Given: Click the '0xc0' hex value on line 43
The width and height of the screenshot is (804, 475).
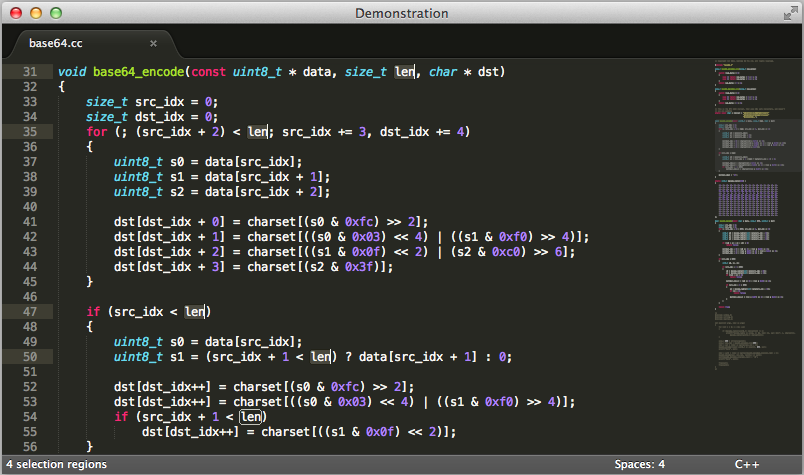Looking at the screenshot, I should pos(506,252).
